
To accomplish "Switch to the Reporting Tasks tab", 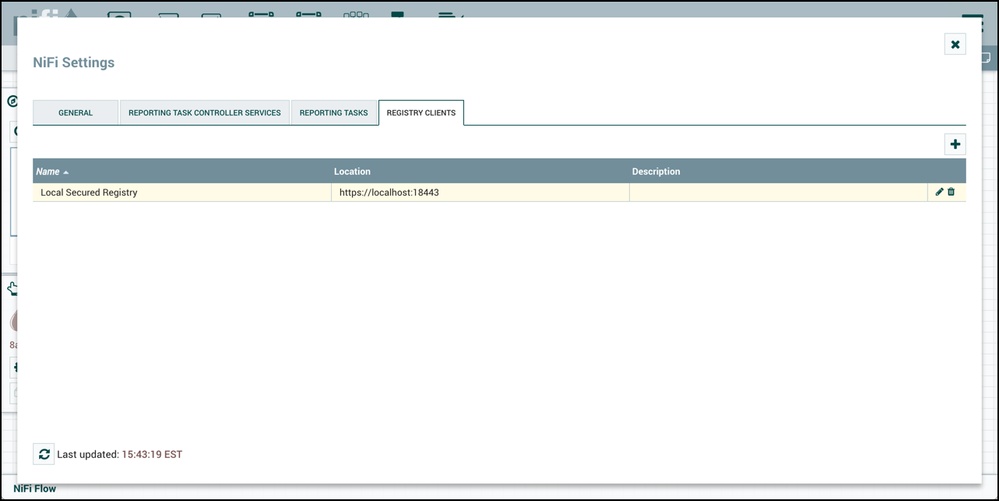I will pyautogui.click(x=333, y=112).
